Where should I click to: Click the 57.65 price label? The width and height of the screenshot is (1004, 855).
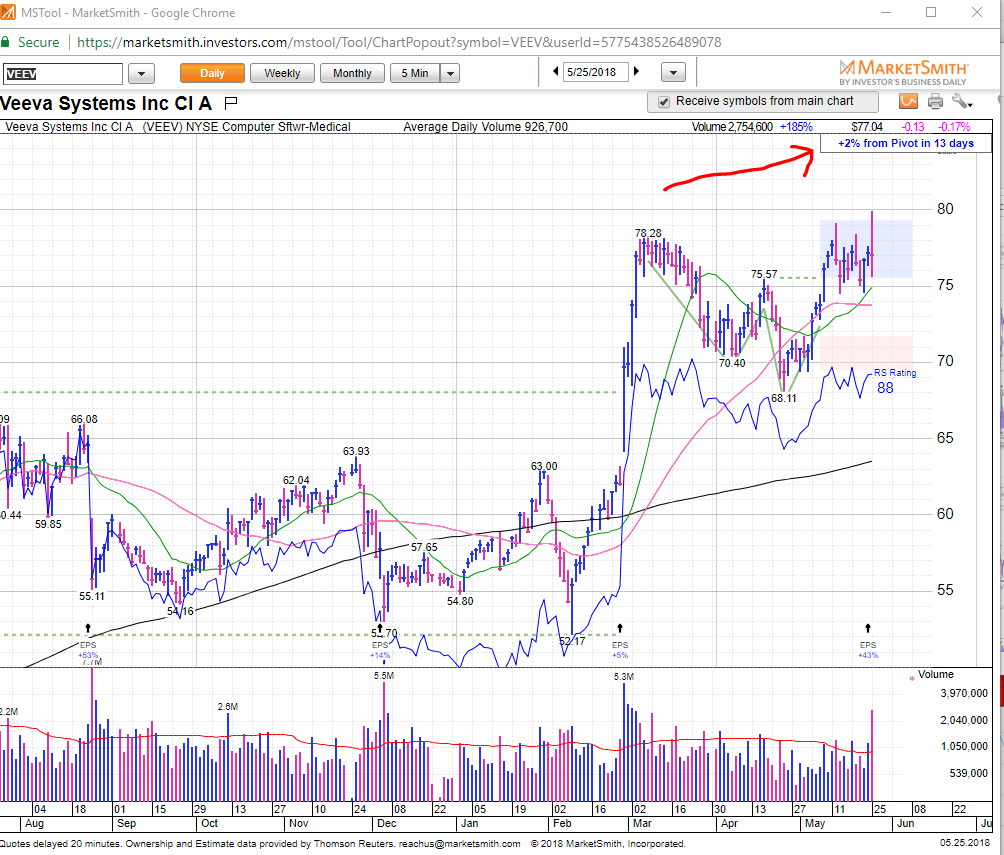click(424, 548)
